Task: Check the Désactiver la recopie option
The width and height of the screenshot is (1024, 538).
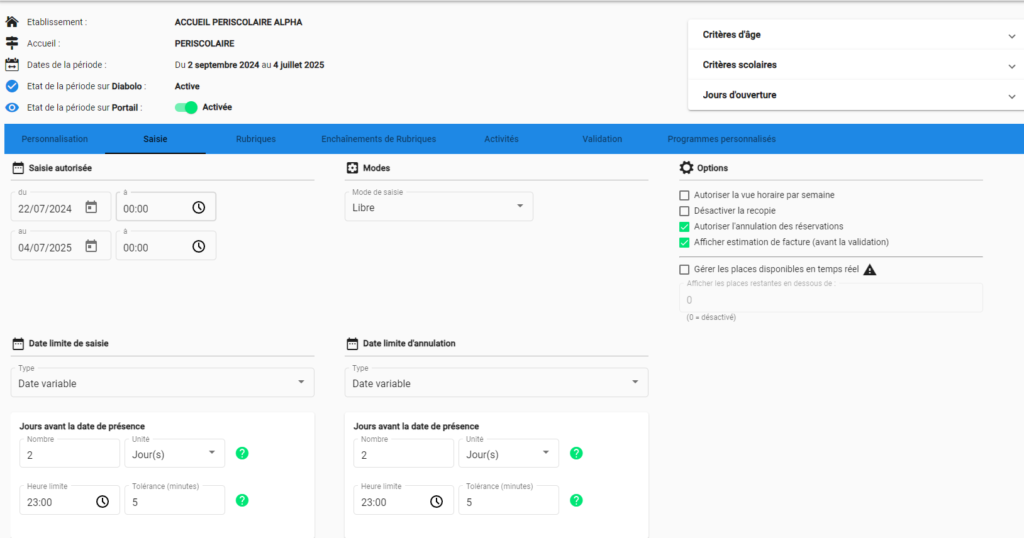Action: (684, 211)
